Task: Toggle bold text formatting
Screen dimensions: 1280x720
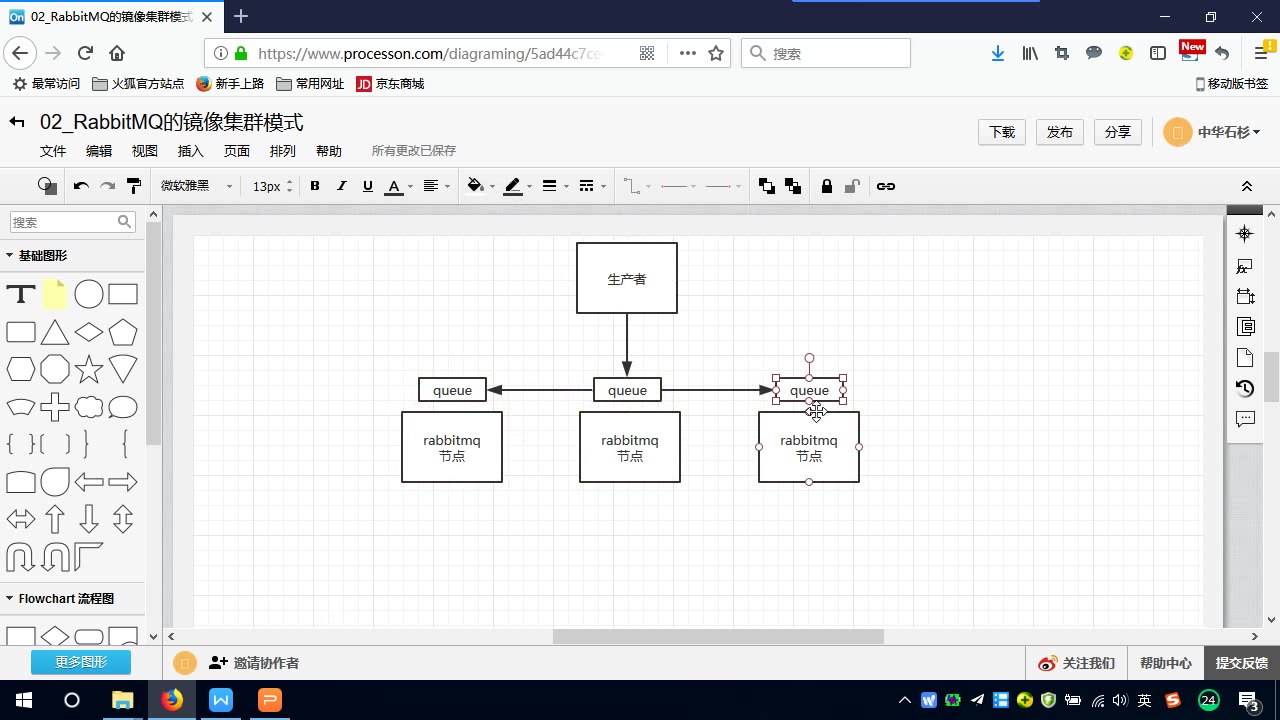Action: pyautogui.click(x=315, y=186)
